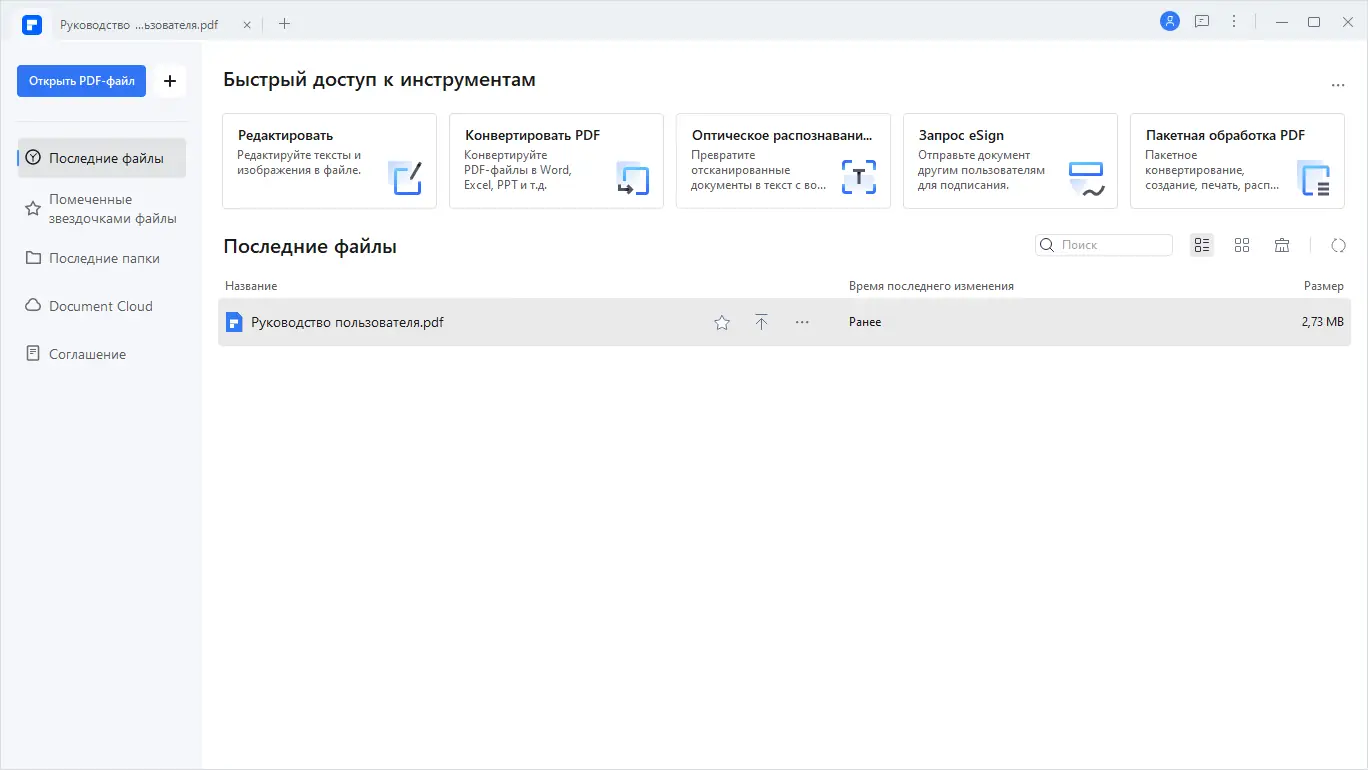The image size is (1368, 770).
Task: Launch the Convert PDF tool
Action: [556, 160]
